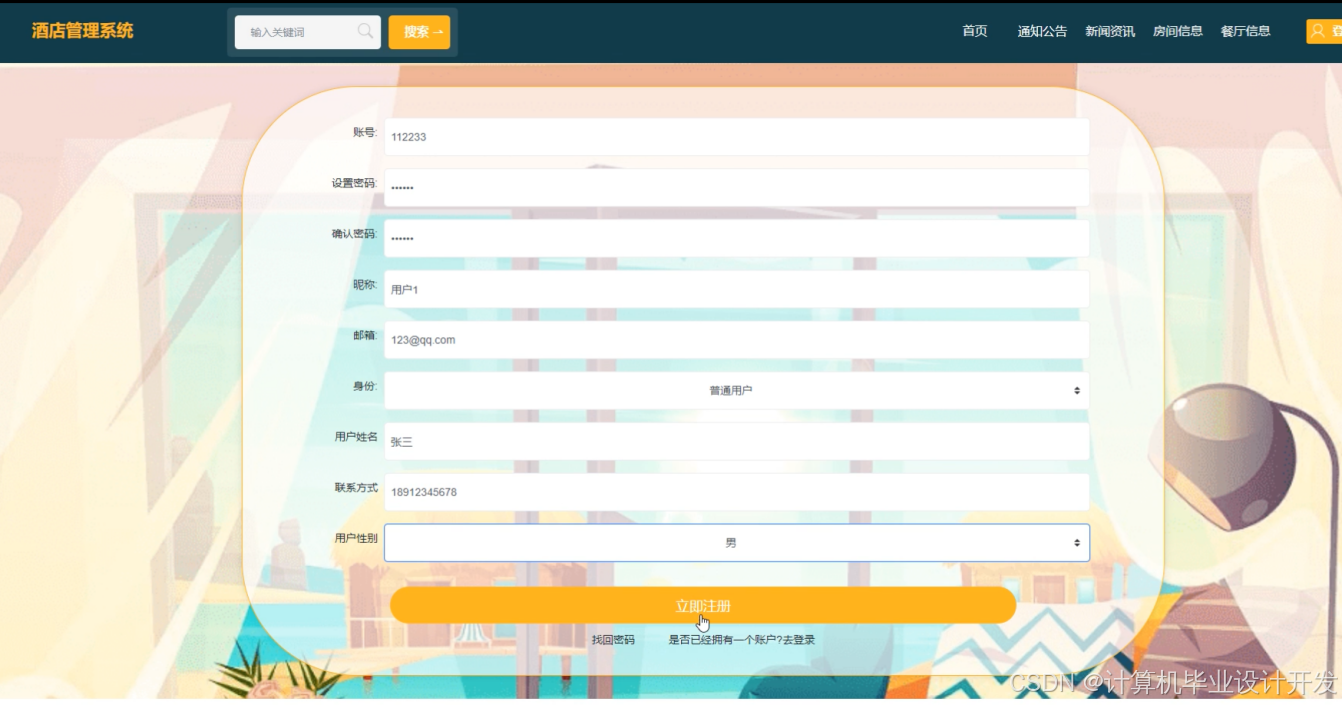
Task: Select the 邮箱 input containing 123@qq.com
Action: tap(737, 340)
